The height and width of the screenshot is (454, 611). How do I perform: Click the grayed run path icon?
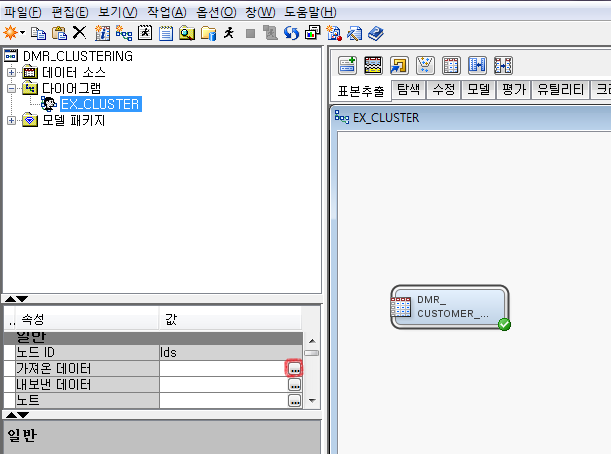point(270,33)
